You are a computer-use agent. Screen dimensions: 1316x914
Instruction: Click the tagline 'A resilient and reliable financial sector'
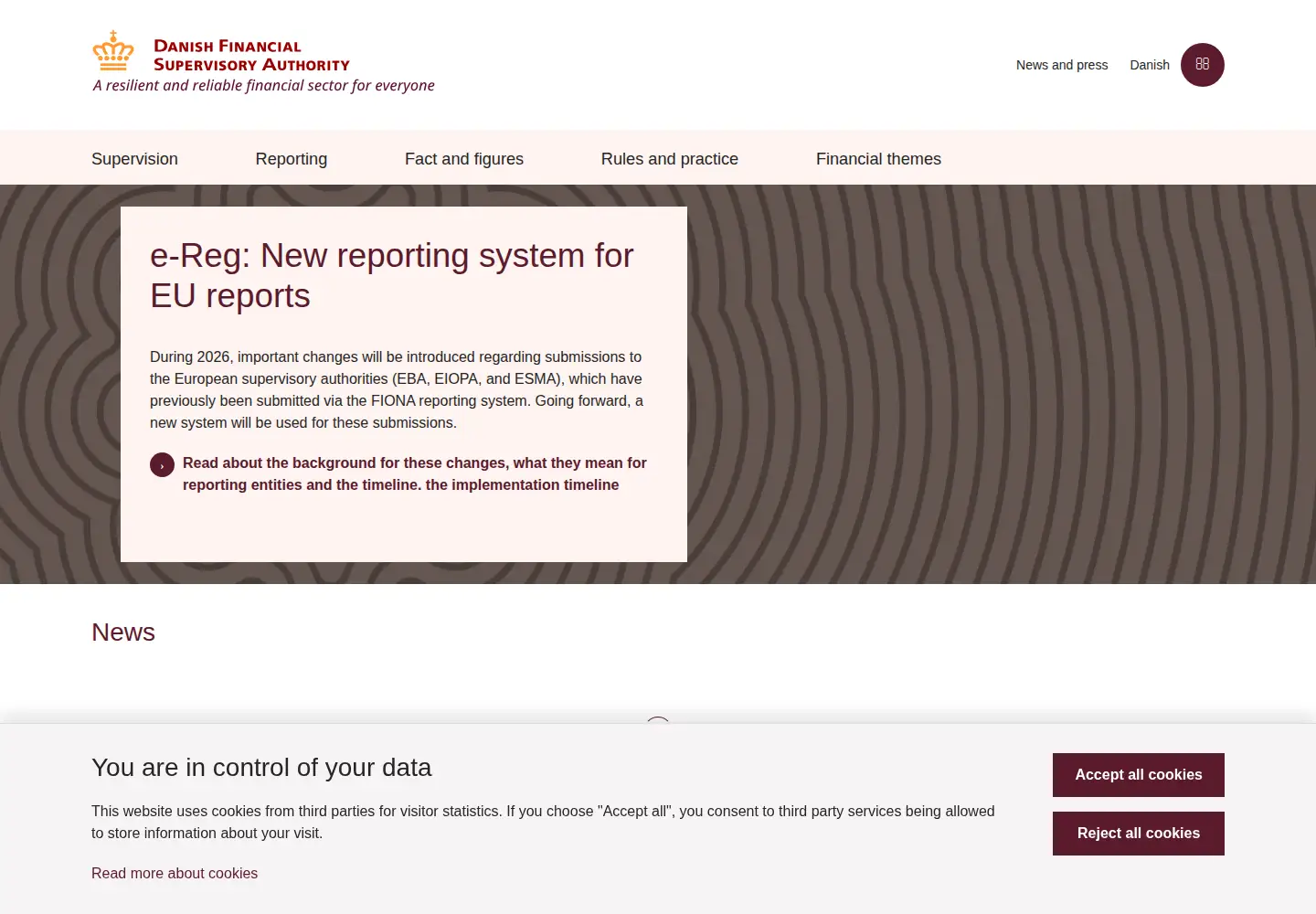tap(264, 85)
